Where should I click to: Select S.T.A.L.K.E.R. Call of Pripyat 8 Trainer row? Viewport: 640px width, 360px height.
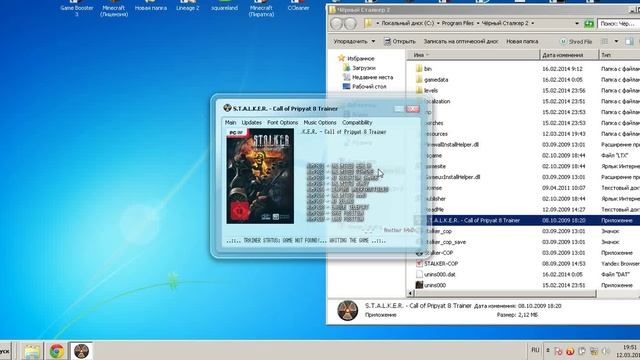(527, 220)
